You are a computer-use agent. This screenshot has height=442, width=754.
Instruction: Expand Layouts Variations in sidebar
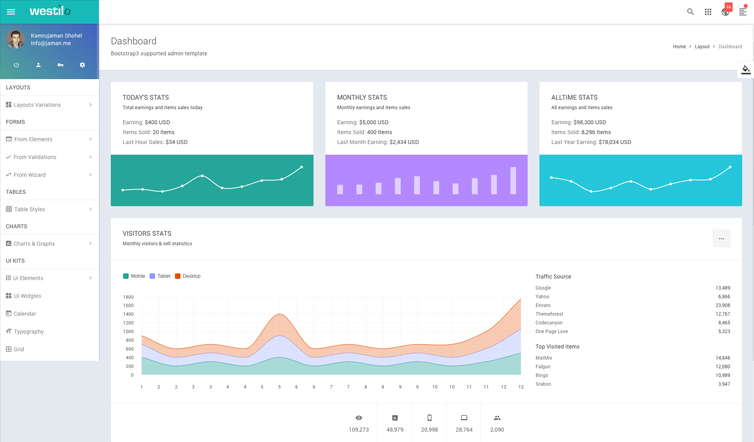point(49,104)
